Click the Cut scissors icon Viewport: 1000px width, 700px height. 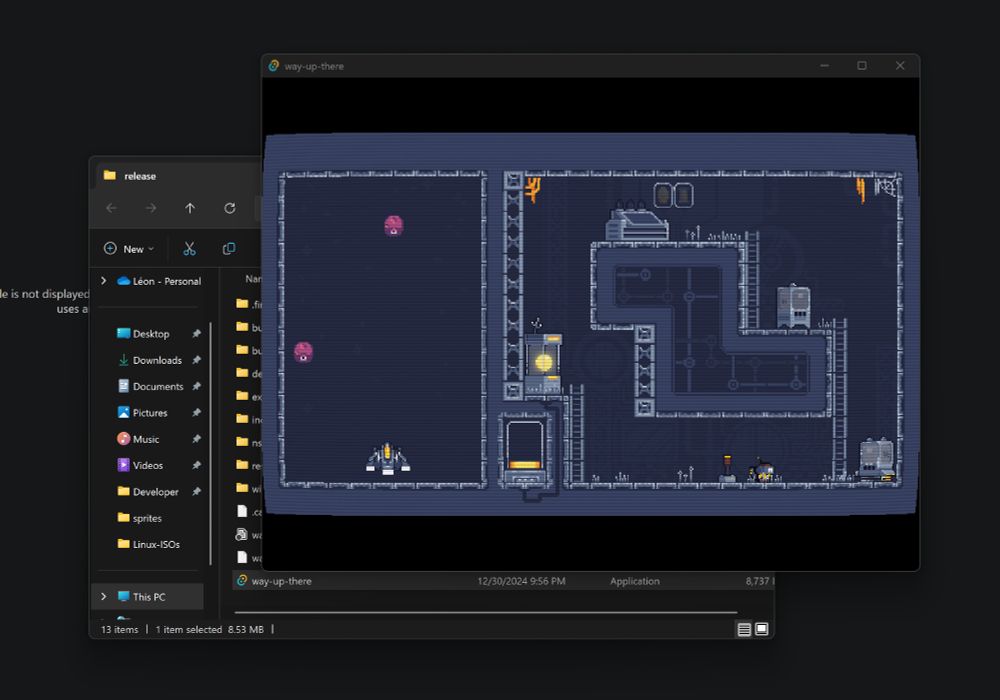coord(189,249)
